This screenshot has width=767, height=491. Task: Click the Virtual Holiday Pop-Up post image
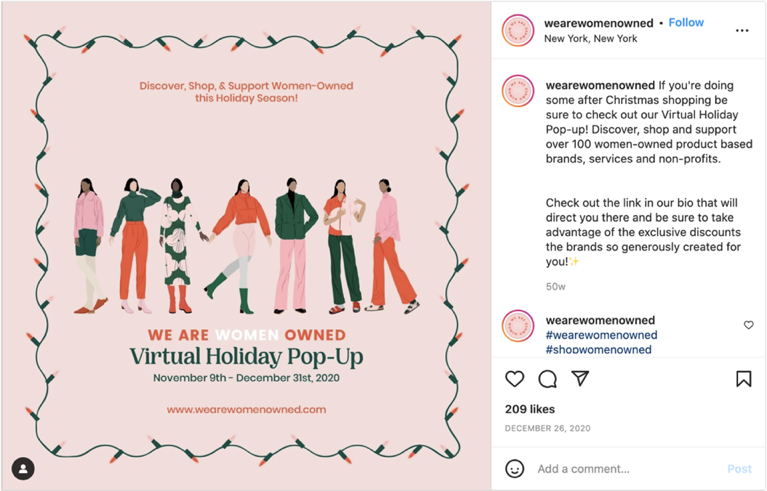point(246,246)
